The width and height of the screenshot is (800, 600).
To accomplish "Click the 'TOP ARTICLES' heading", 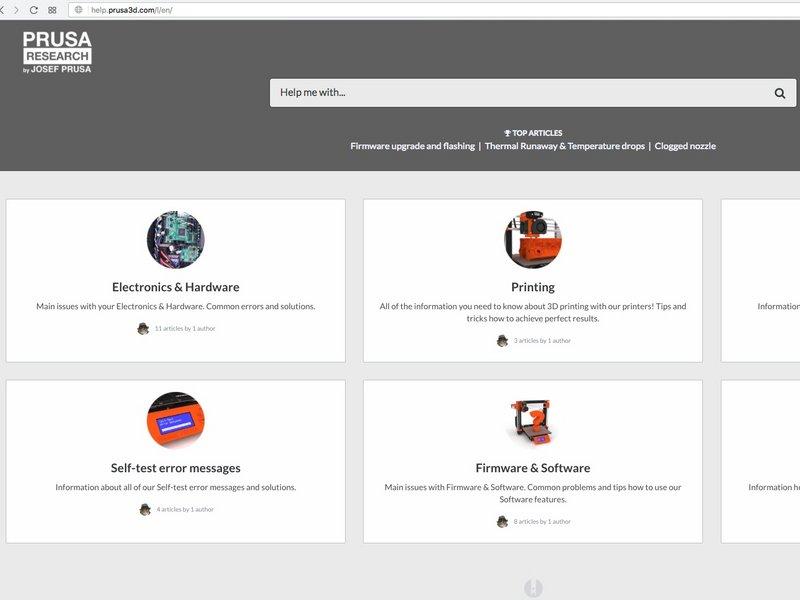I will coord(537,133).
